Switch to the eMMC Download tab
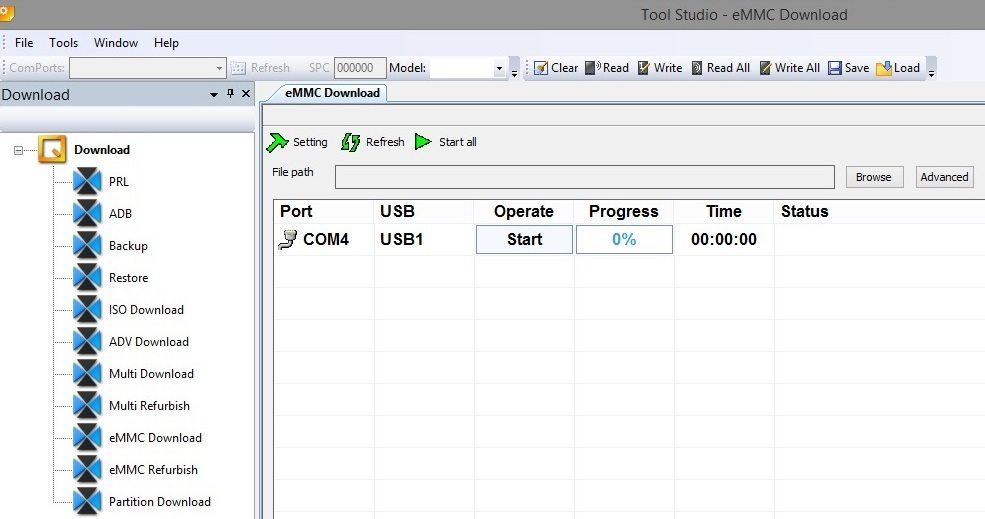The height and width of the screenshot is (519, 985). click(x=332, y=93)
